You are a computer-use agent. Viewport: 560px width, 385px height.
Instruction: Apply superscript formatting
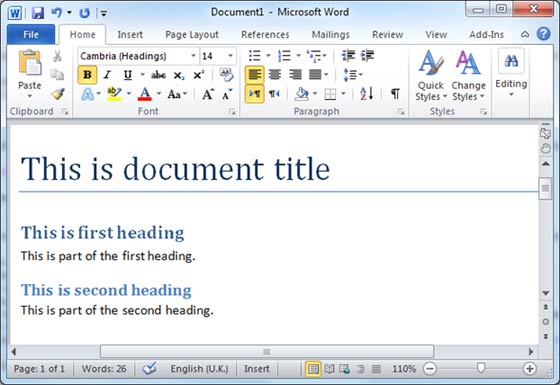coord(199,75)
